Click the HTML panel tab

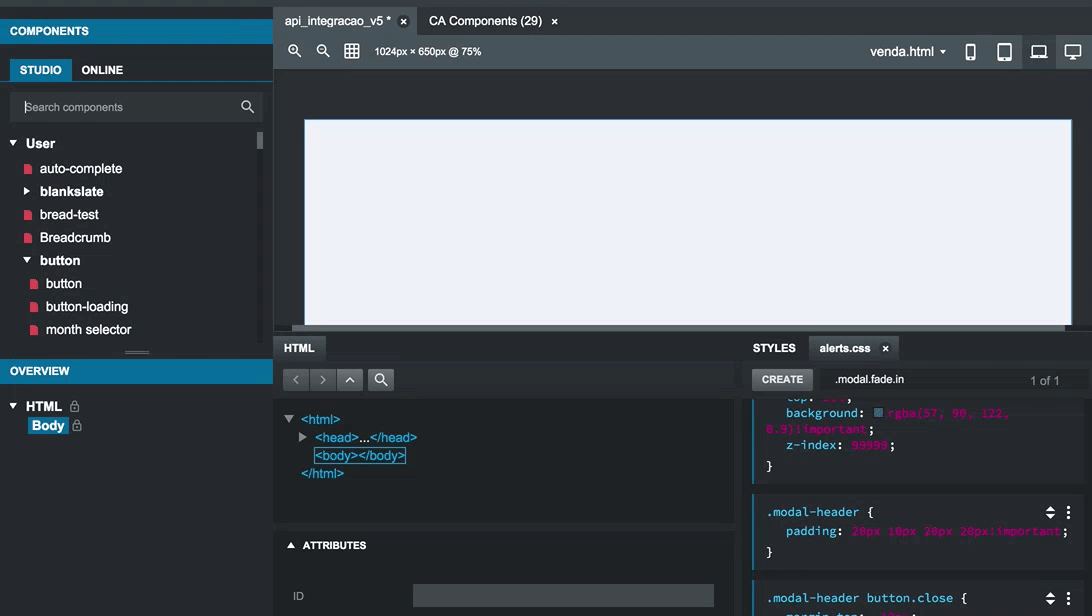coord(299,348)
